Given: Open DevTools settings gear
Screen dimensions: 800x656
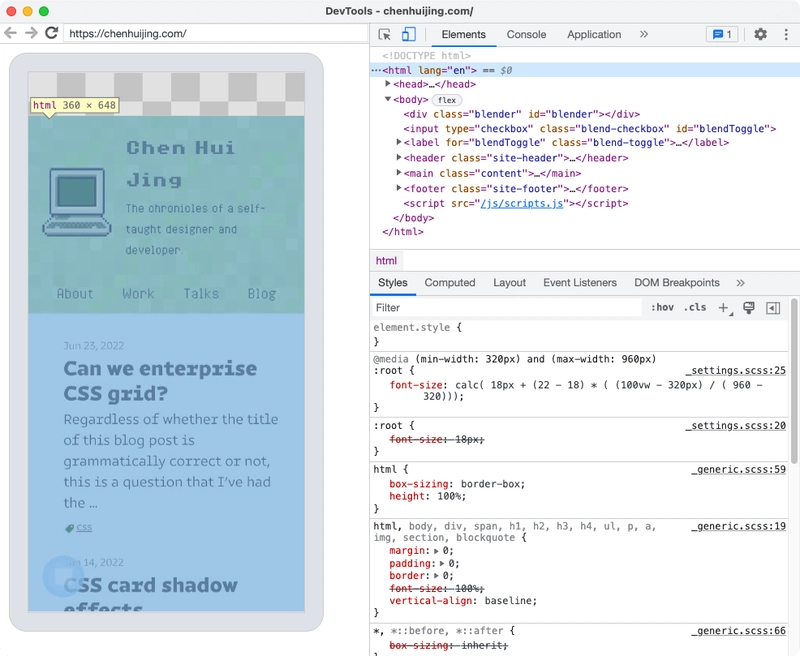Looking at the screenshot, I should (x=760, y=34).
